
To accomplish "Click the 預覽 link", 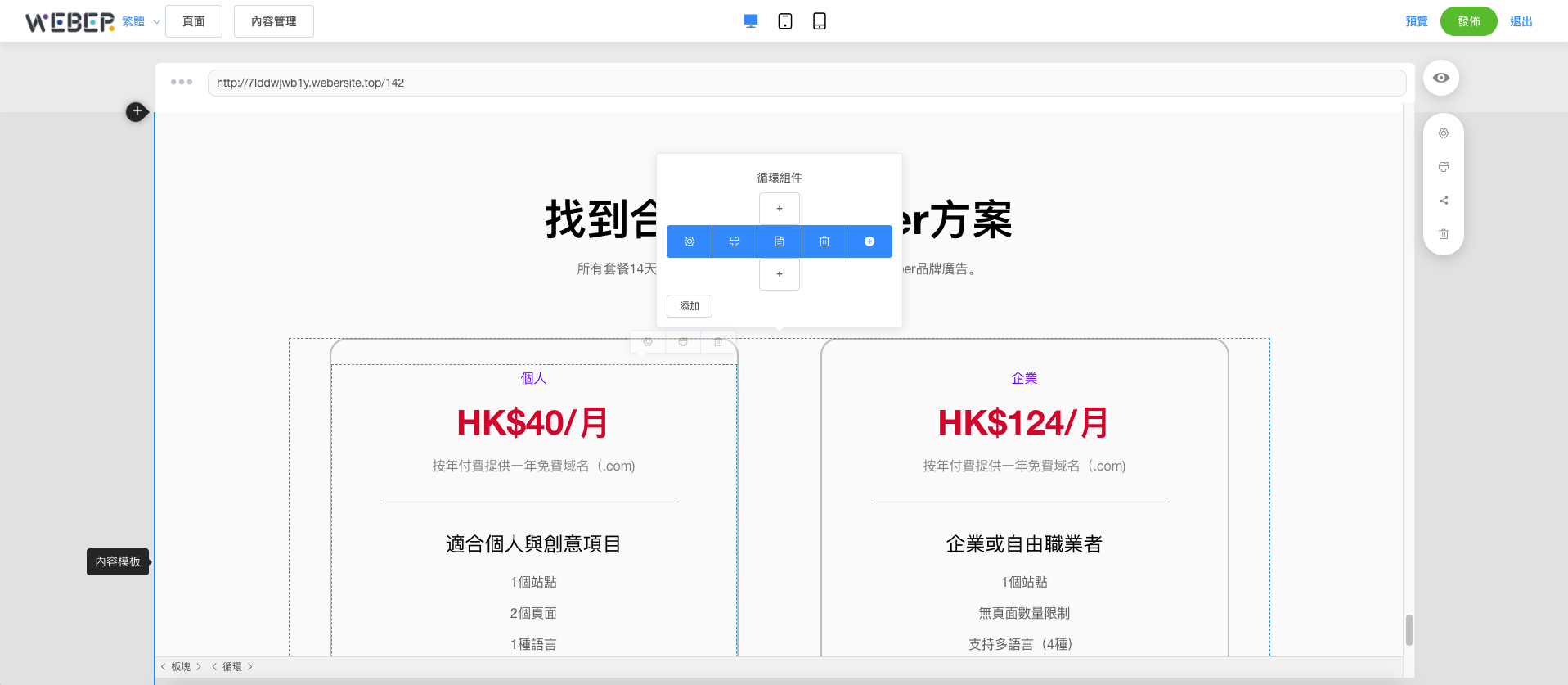I will point(1417,21).
